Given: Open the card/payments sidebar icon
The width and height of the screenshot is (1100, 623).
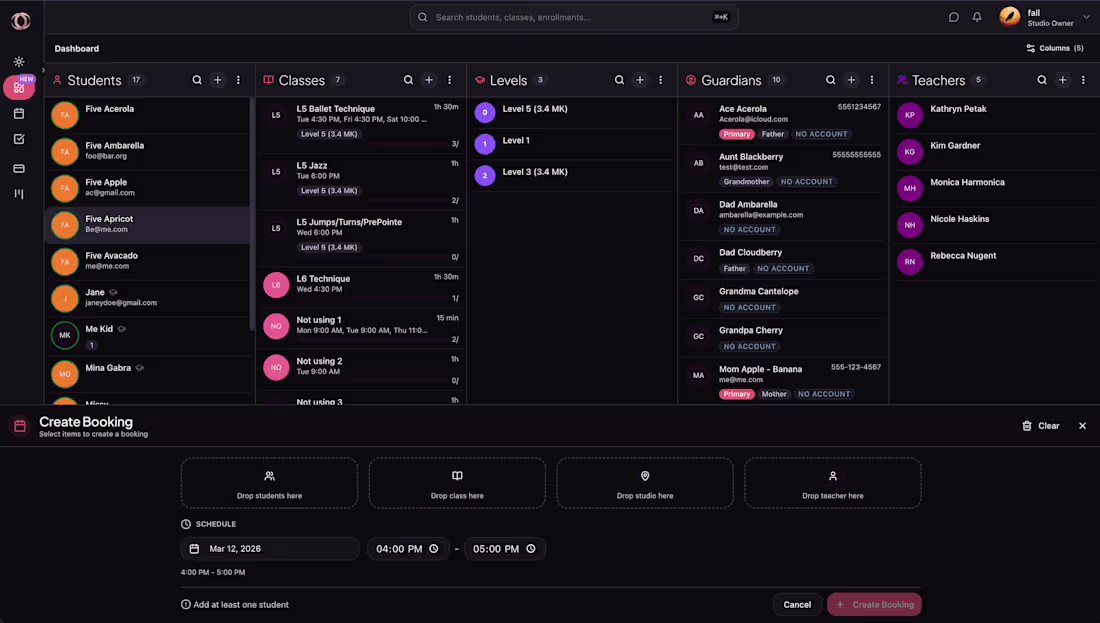Looking at the screenshot, I should tap(19, 168).
